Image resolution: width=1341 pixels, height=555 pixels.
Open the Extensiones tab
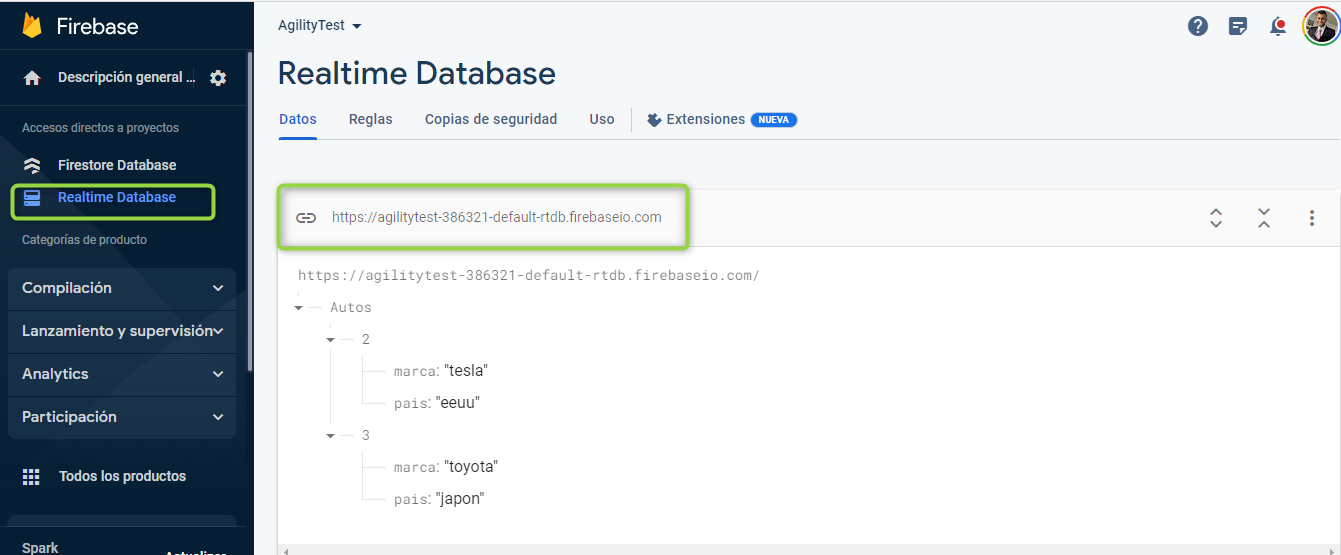[x=721, y=119]
